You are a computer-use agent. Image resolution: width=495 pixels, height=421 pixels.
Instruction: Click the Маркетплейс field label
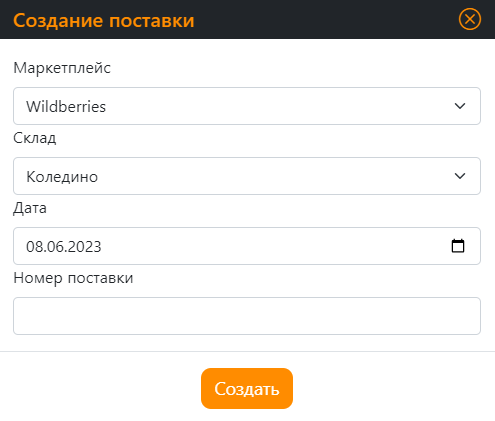point(62,68)
